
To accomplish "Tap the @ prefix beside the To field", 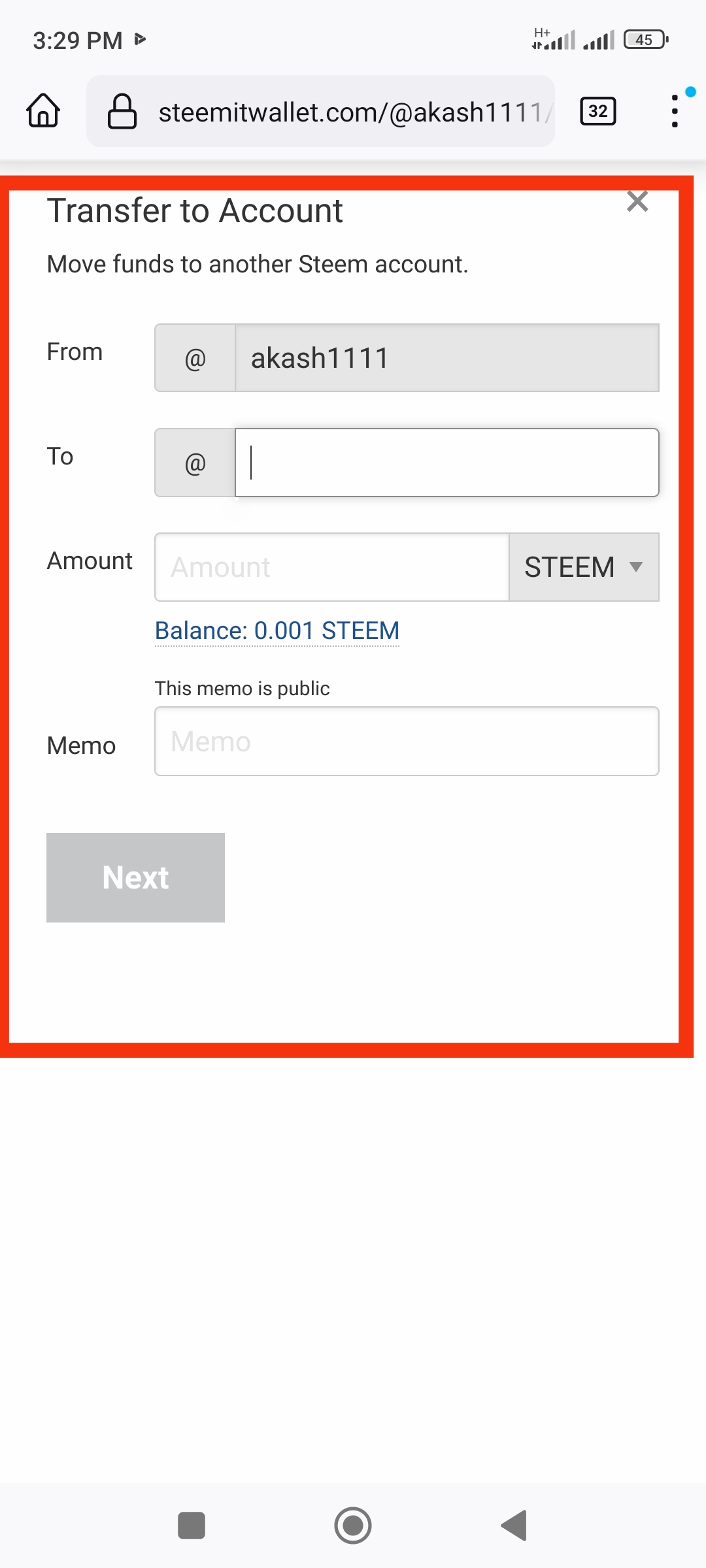I will click(195, 463).
